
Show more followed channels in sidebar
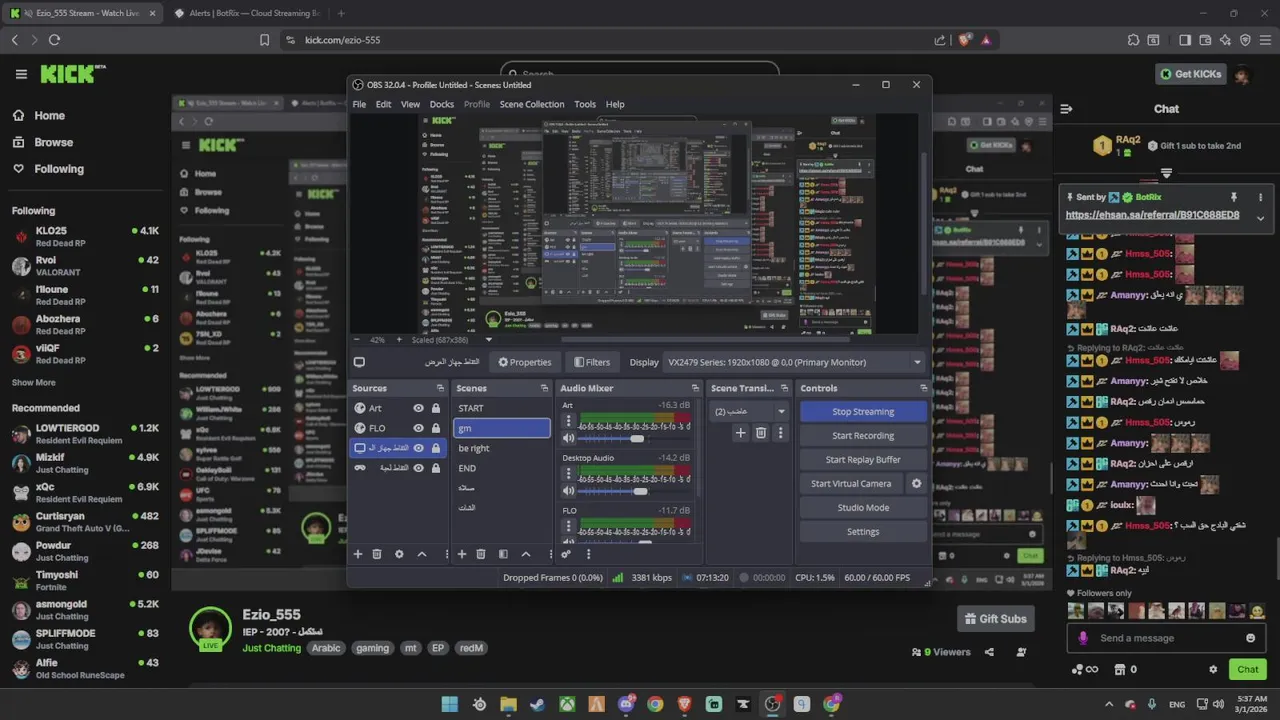point(33,382)
